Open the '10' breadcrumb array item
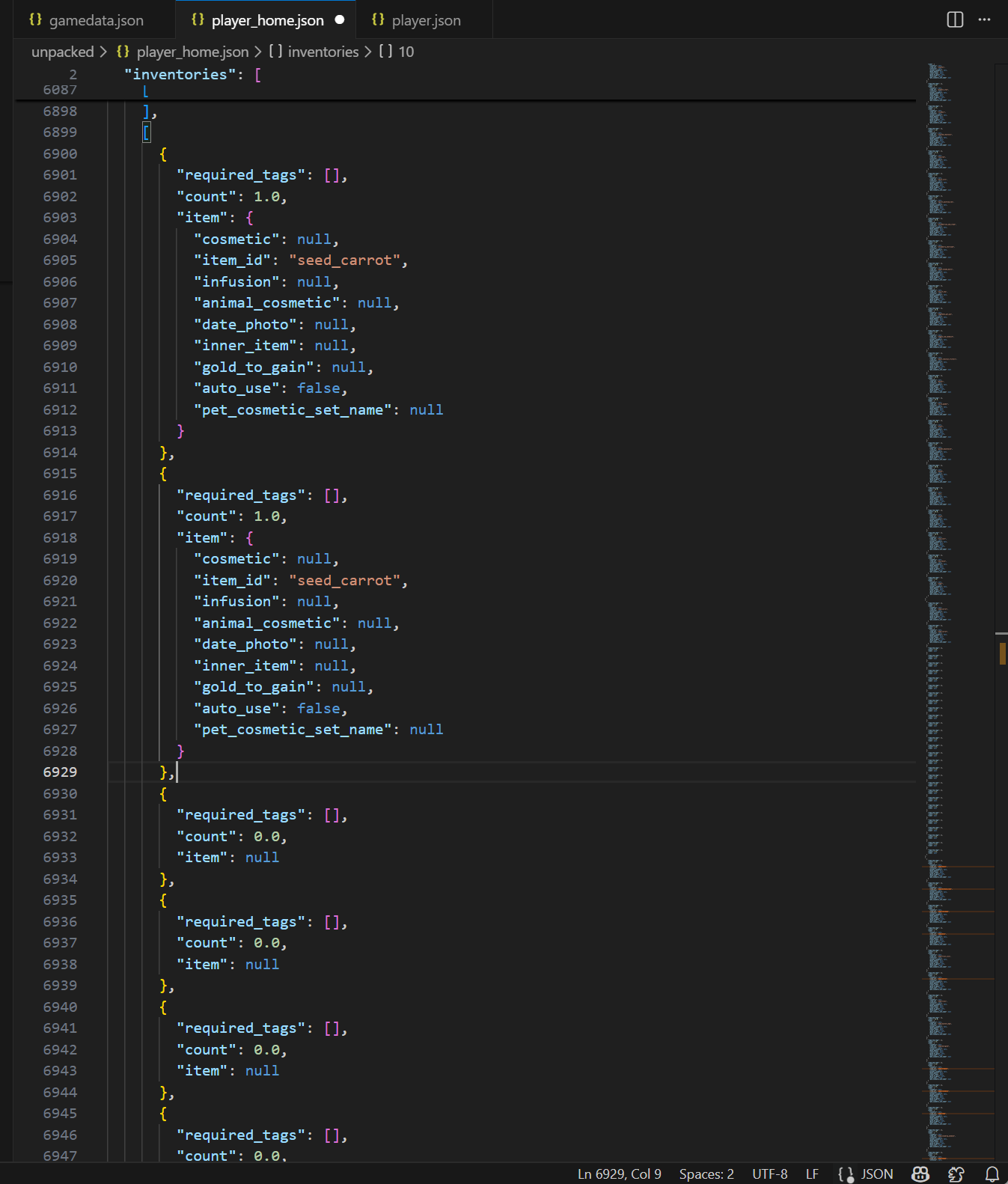1008x1184 pixels. pos(406,52)
